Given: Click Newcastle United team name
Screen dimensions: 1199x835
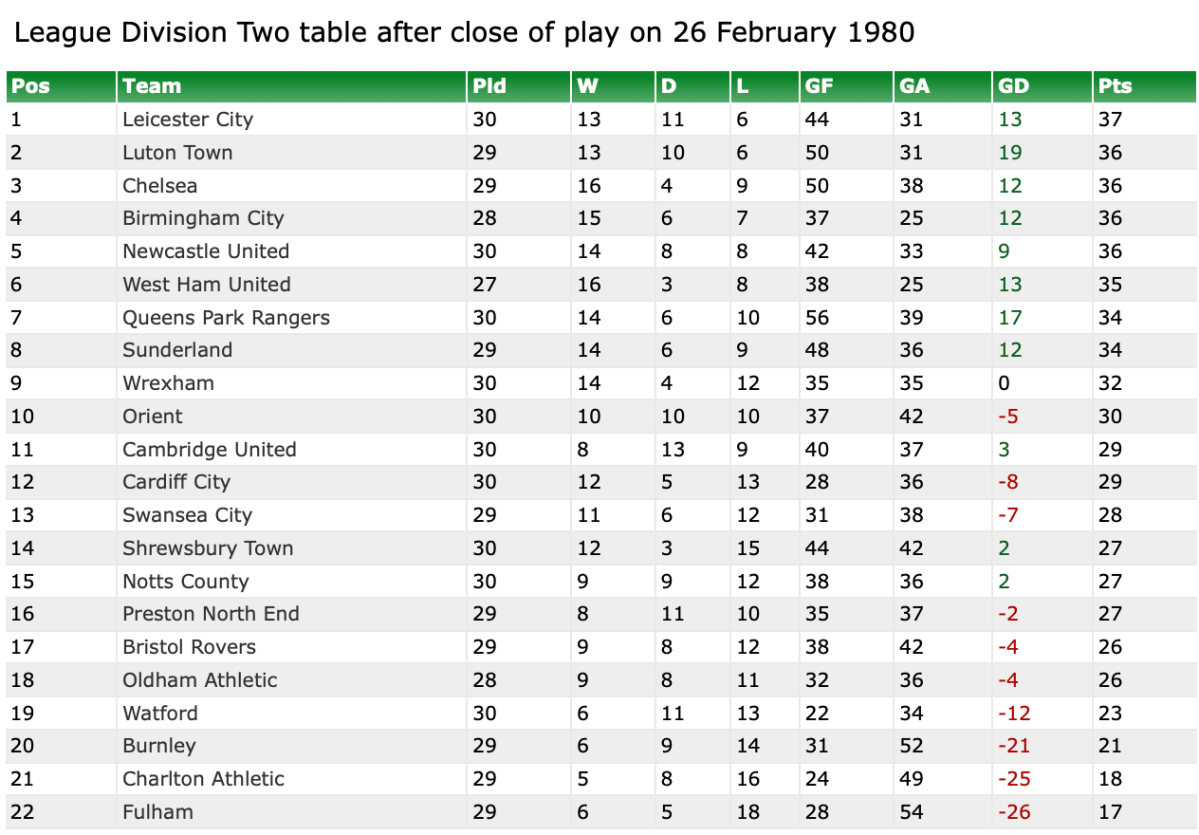Looking at the screenshot, I should [206, 252].
